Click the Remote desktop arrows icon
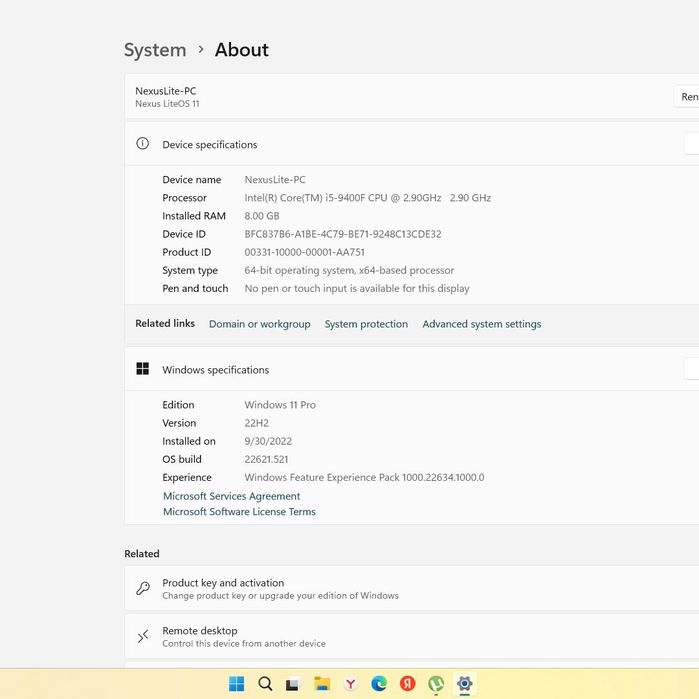The width and height of the screenshot is (699, 699). point(143,637)
